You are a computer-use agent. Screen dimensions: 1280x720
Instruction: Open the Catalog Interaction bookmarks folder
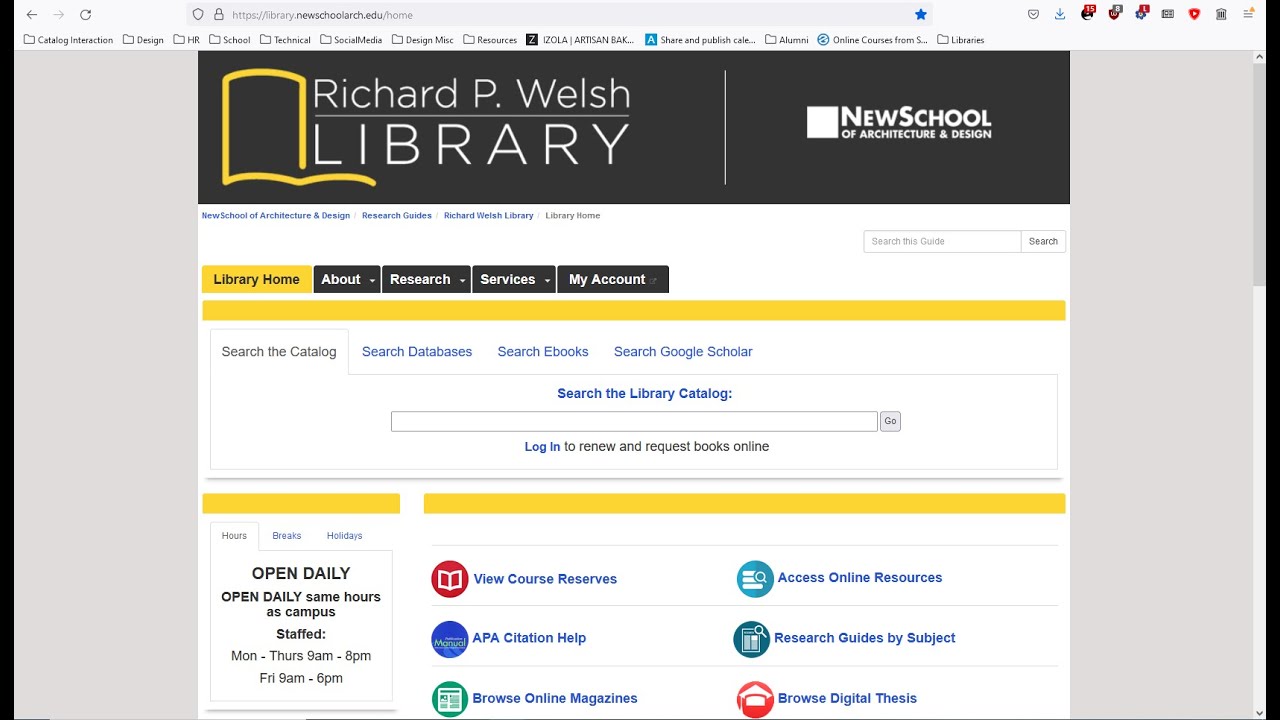coord(68,40)
